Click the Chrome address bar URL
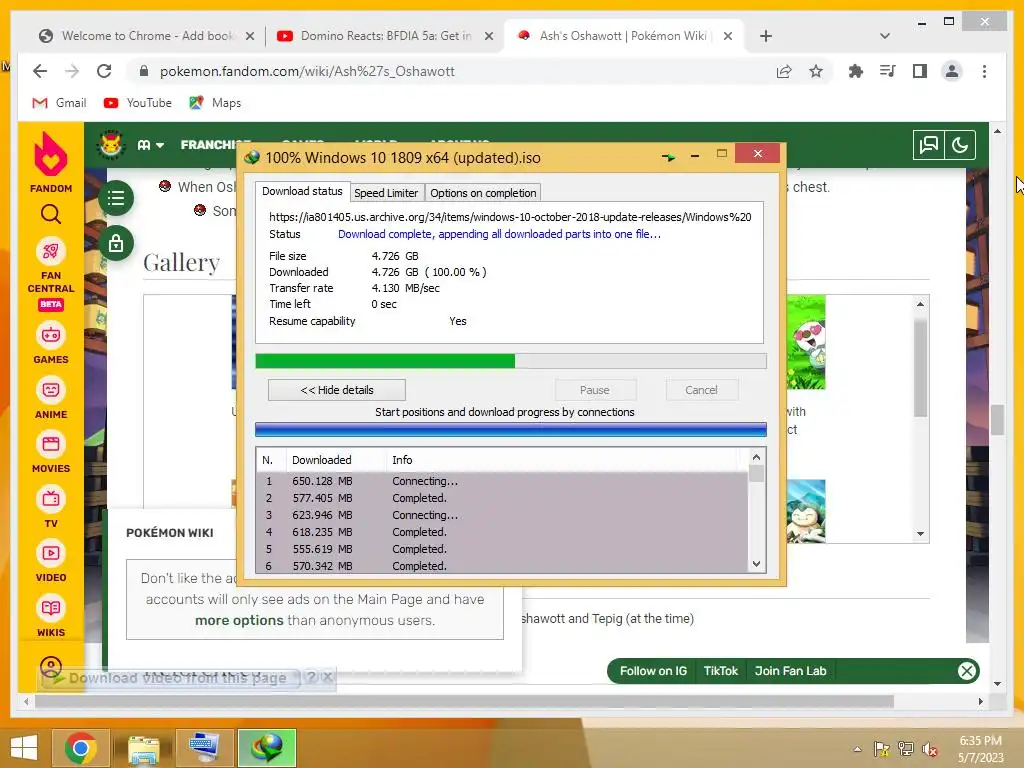This screenshot has width=1024, height=768. tap(307, 71)
